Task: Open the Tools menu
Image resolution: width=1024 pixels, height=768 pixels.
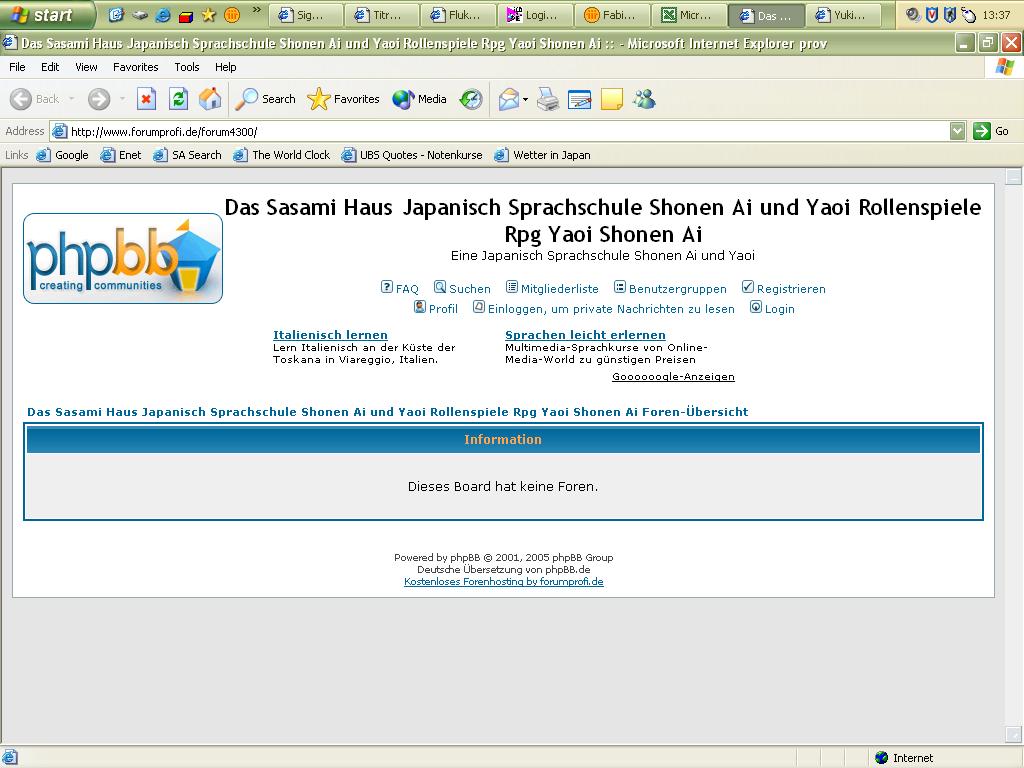Action: tap(187, 67)
